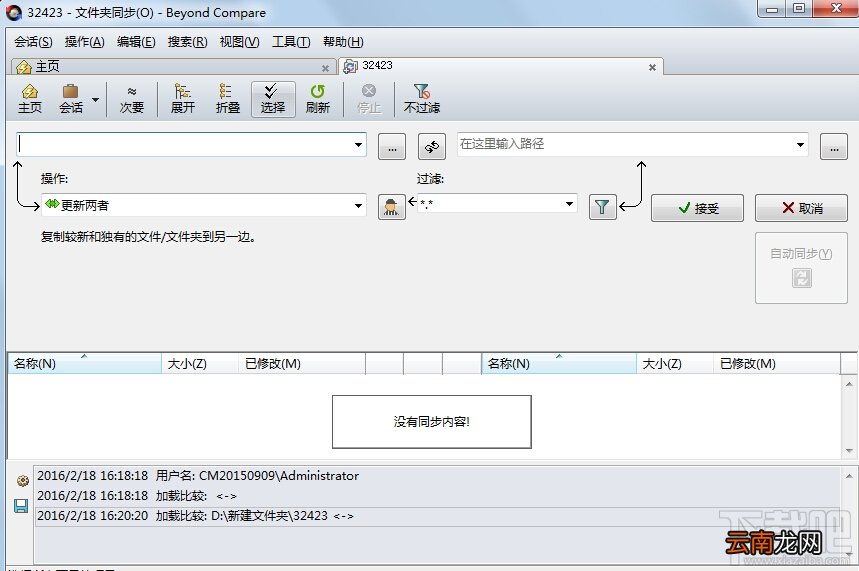Open the 工具(T) menu
The height and width of the screenshot is (571, 859).
click(x=291, y=42)
